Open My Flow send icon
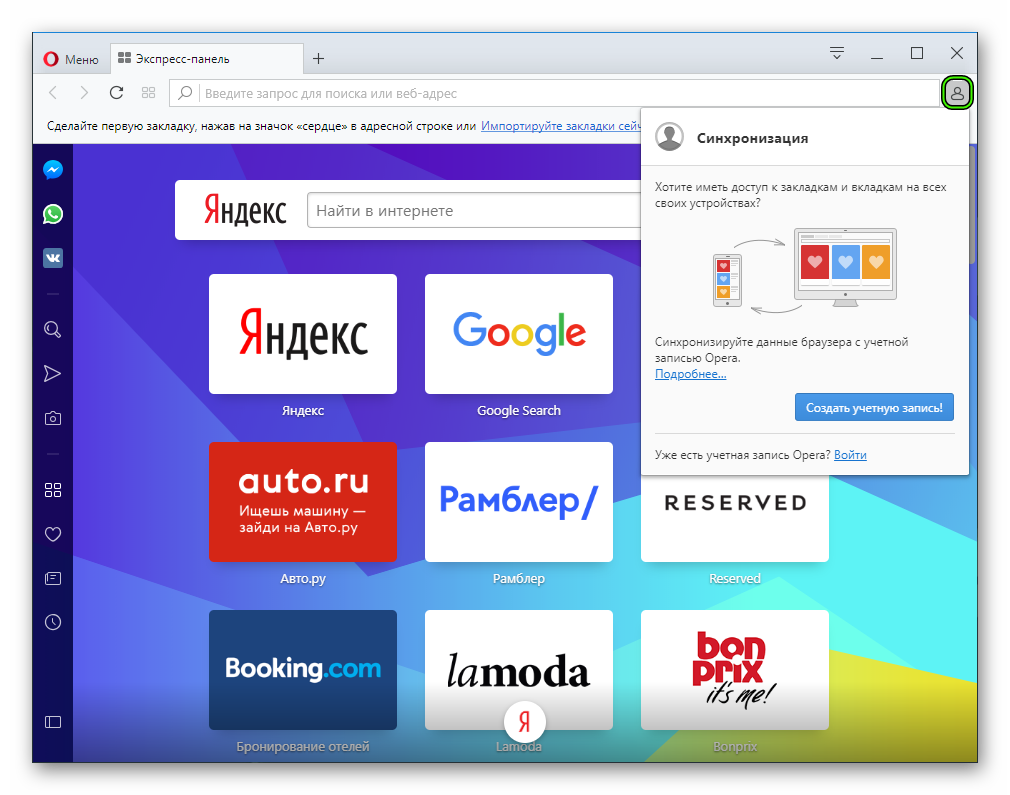Image resolution: width=1010 pixels, height=795 pixels. 53,374
